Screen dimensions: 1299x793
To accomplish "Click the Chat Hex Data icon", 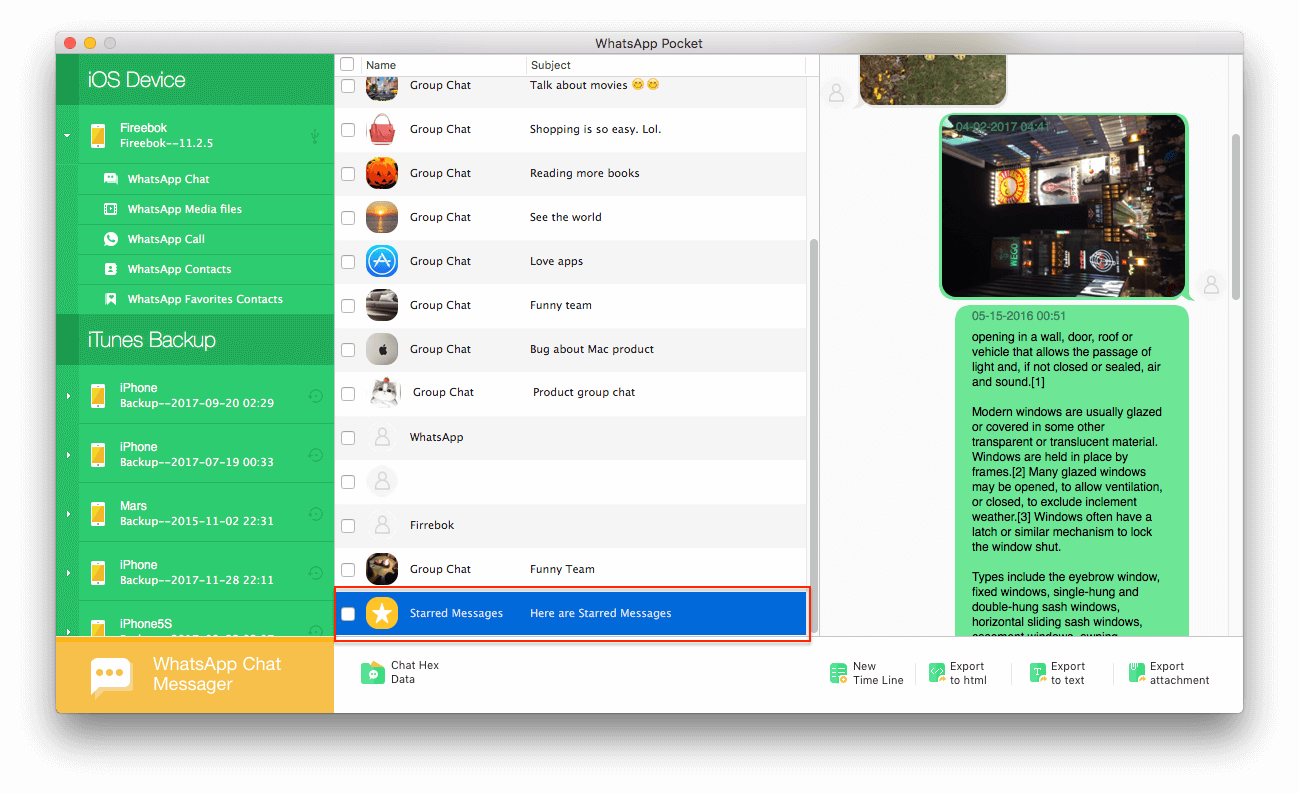I will (373, 673).
